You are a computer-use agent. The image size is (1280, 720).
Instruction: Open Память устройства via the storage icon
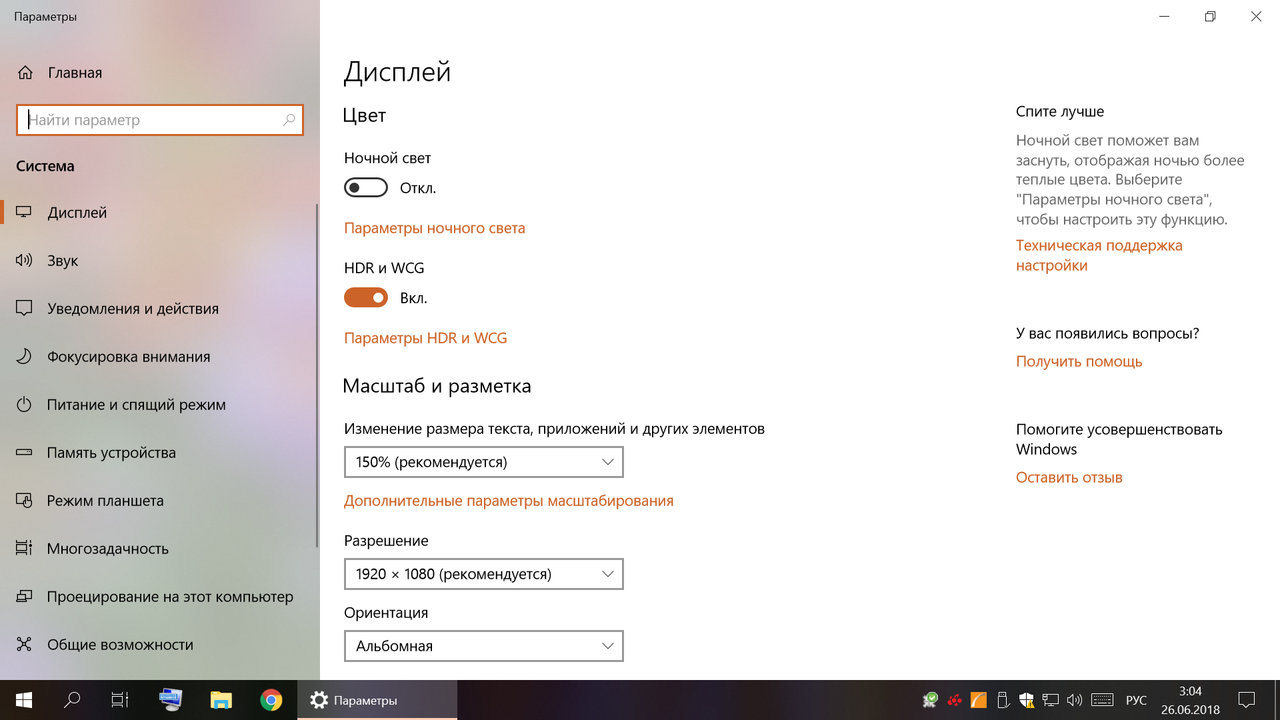pyautogui.click(x=25, y=453)
